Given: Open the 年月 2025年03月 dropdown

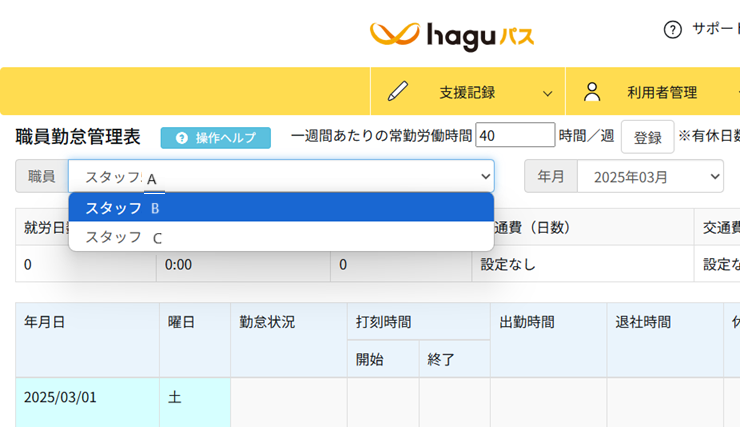Looking at the screenshot, I should point(650,176).
